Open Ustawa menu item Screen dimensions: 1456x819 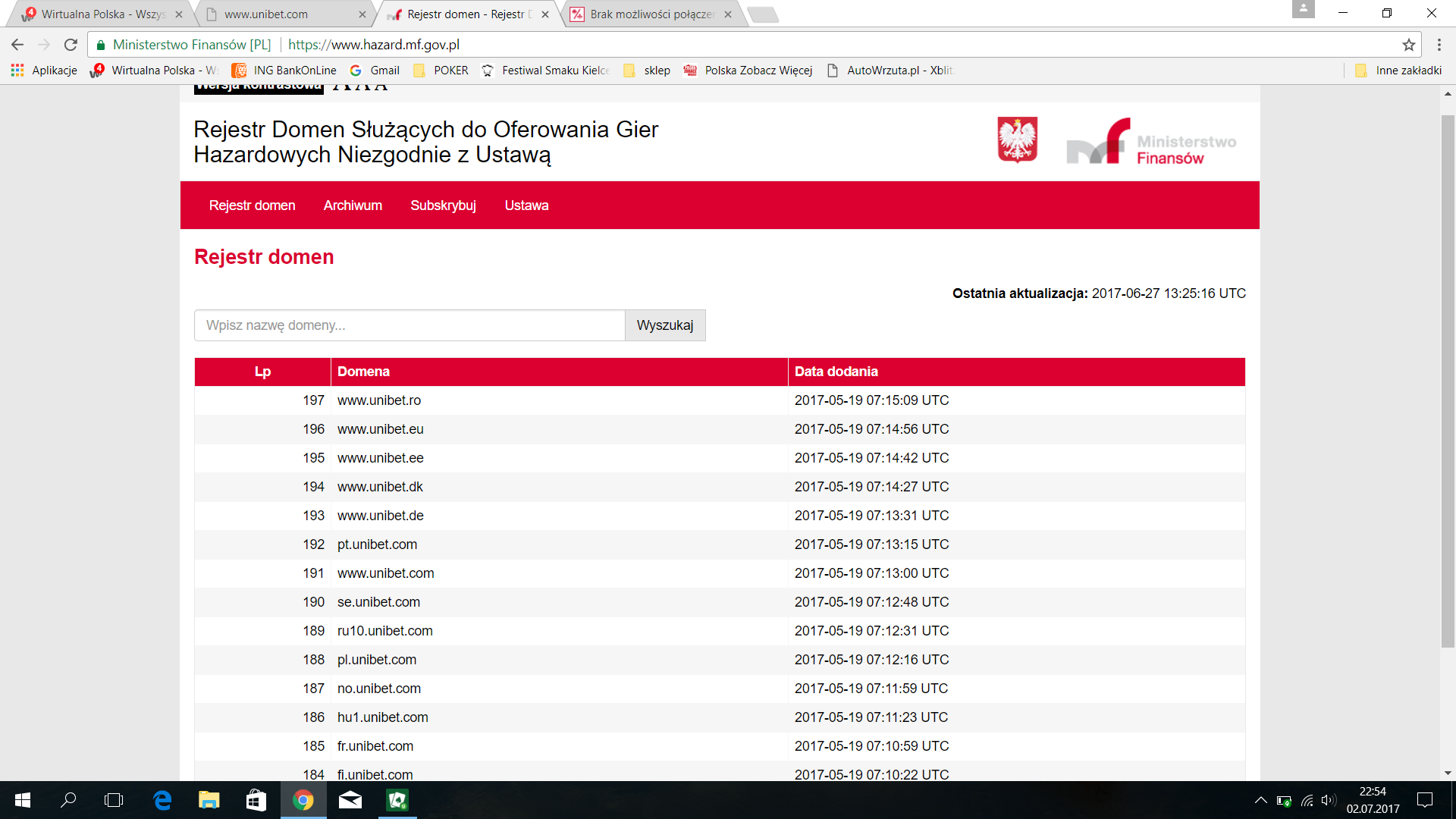(526, 206)
